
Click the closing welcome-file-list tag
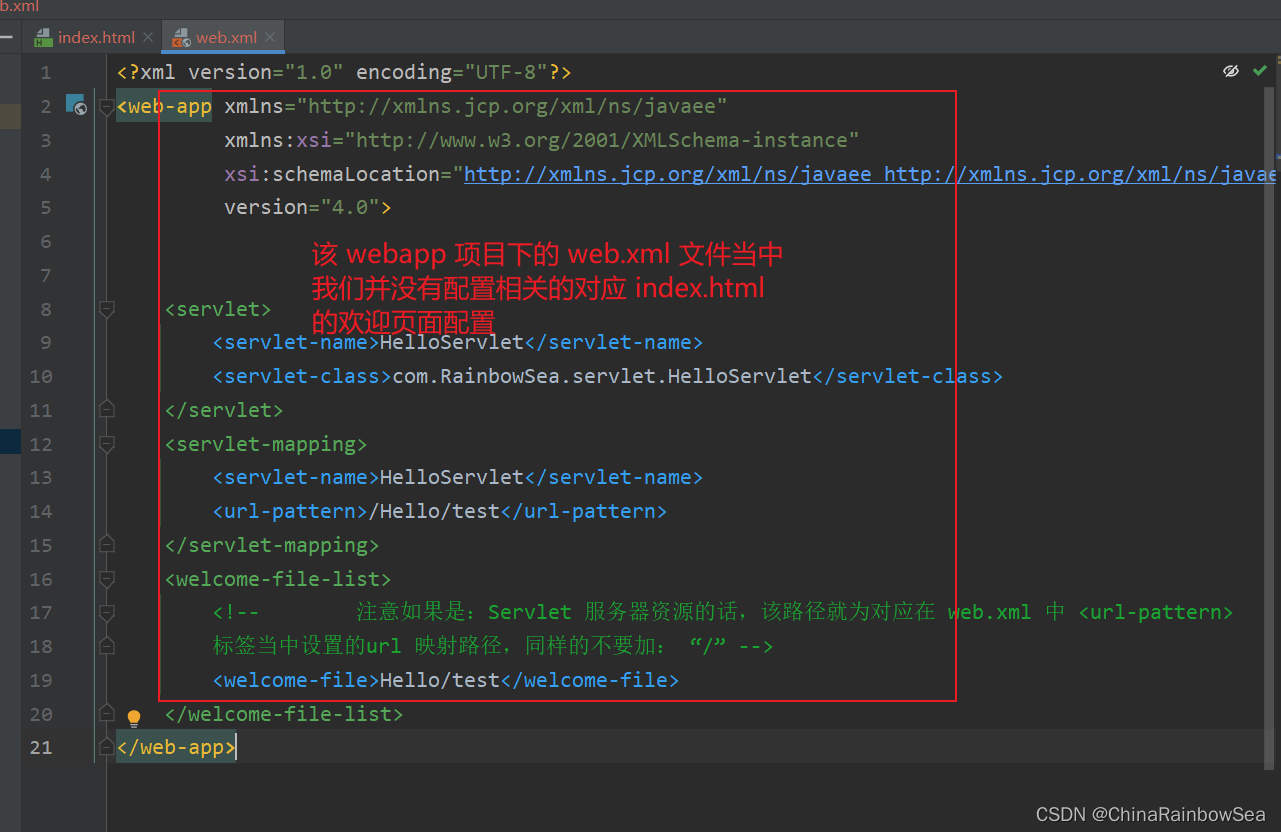[x=284, y=714]
